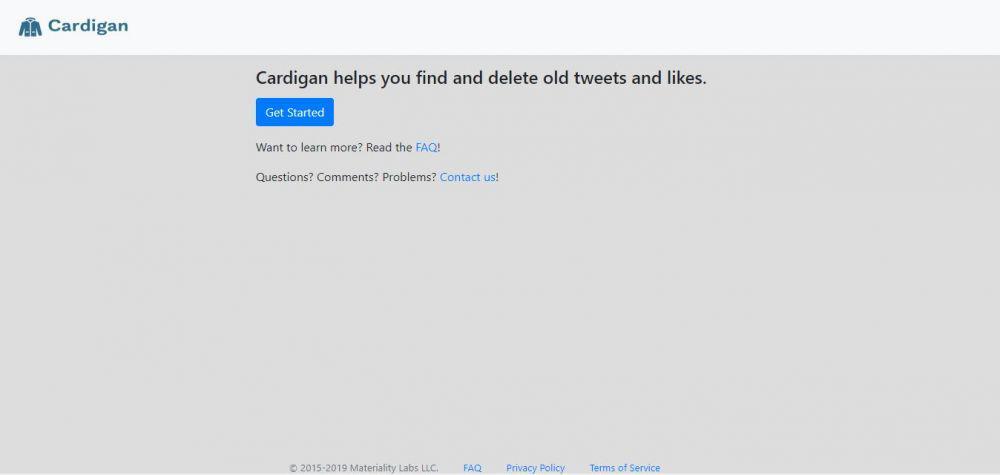This screenshot has width=1000, height=475.
Task: Open the Terms of Service footer link
Action: pos(624,468)
